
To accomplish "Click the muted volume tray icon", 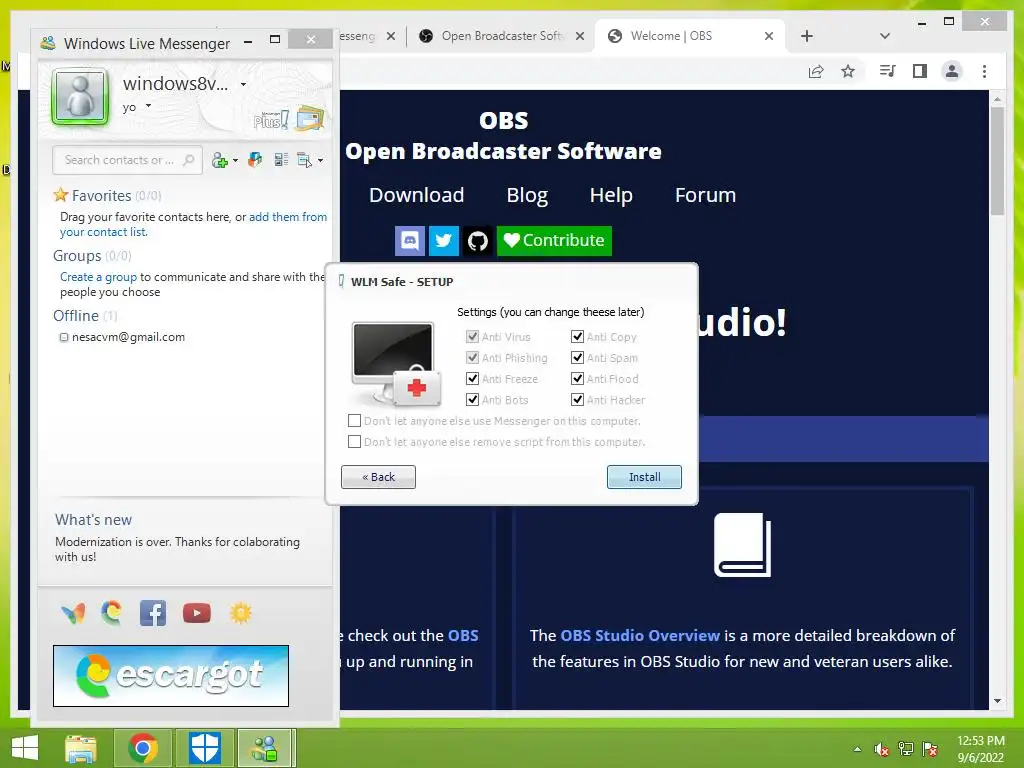I will coord(881,750).
